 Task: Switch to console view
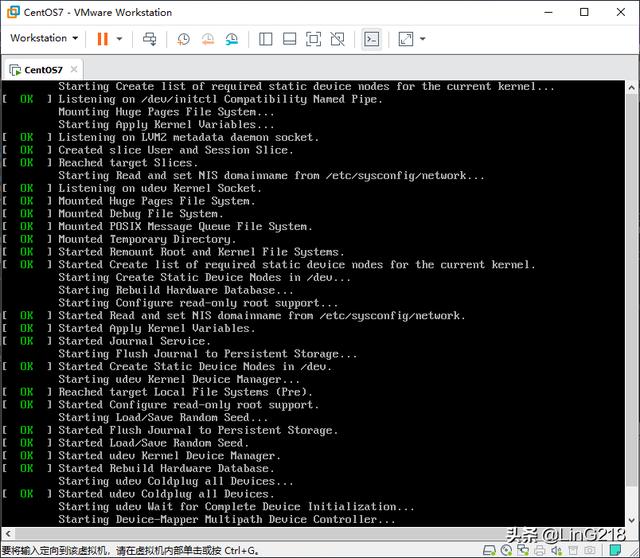click(371, 39)
